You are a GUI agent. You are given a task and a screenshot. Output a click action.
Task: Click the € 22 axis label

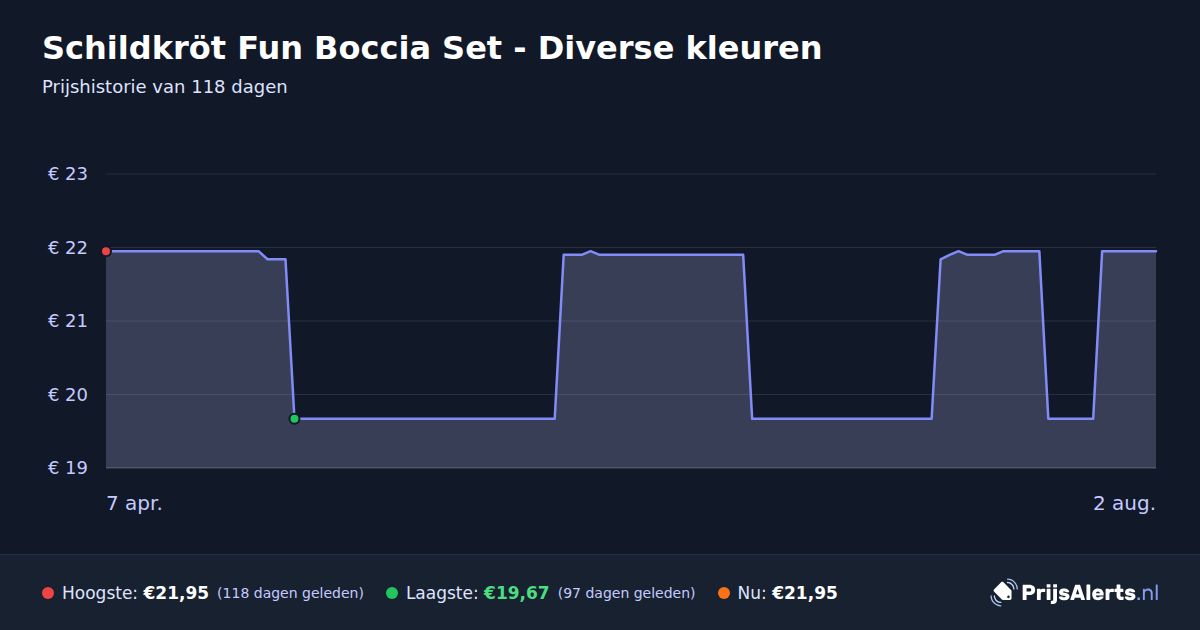pos(68,248)
